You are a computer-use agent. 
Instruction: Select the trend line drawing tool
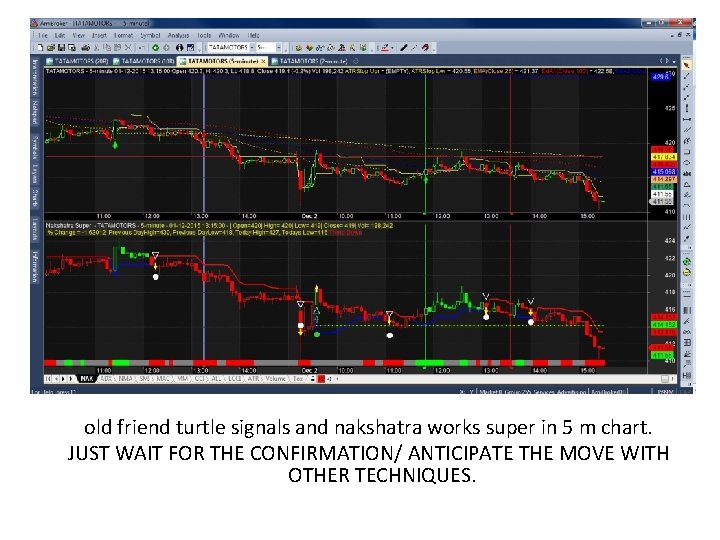[687, 77]
